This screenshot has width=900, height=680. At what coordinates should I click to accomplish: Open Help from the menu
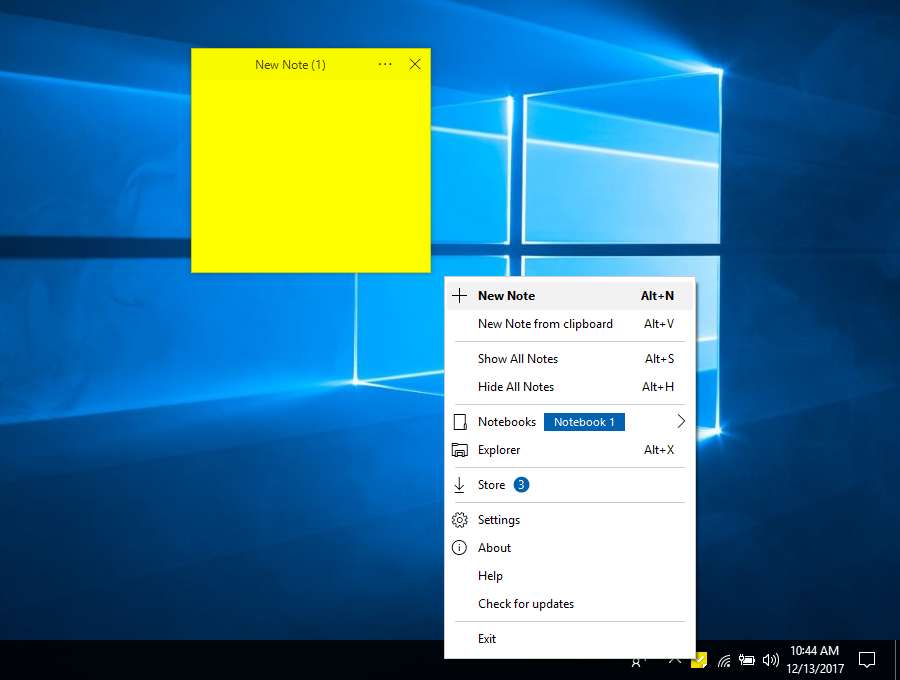490,575
